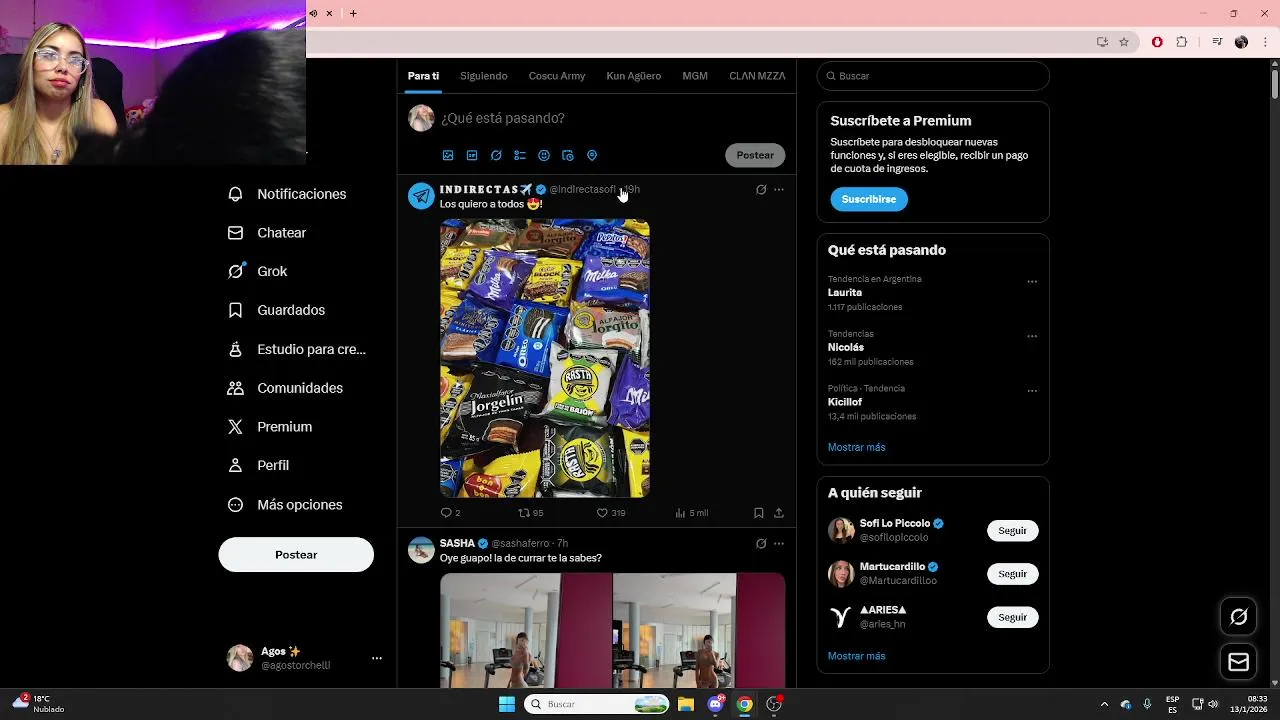Ask Grok about the INDIRECTAS post
The height and width of the screenshot is (720, 1280).
(x=761, y=189)
